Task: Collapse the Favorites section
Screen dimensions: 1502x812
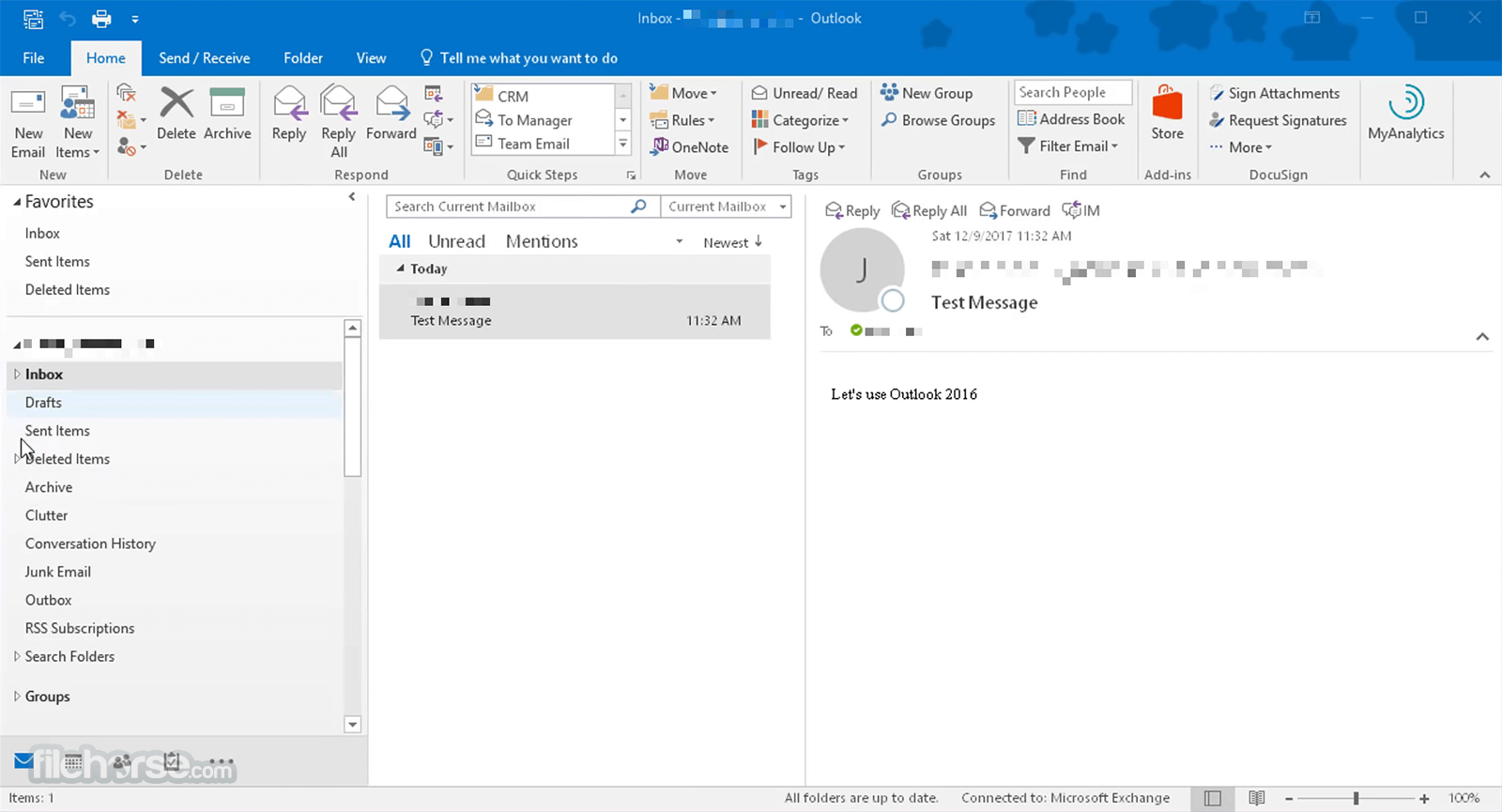Action: [17, 202]
